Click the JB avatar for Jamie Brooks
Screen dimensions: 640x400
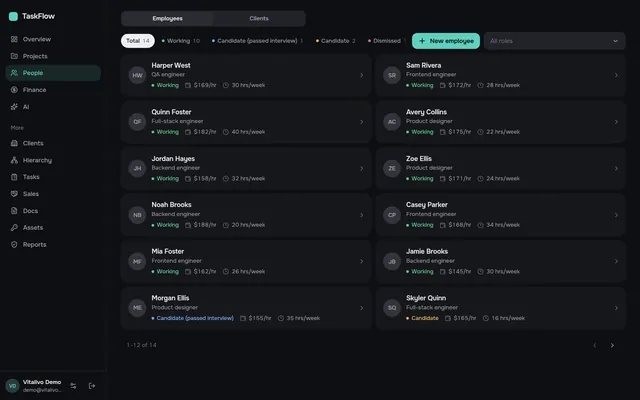tap(392, 261)
